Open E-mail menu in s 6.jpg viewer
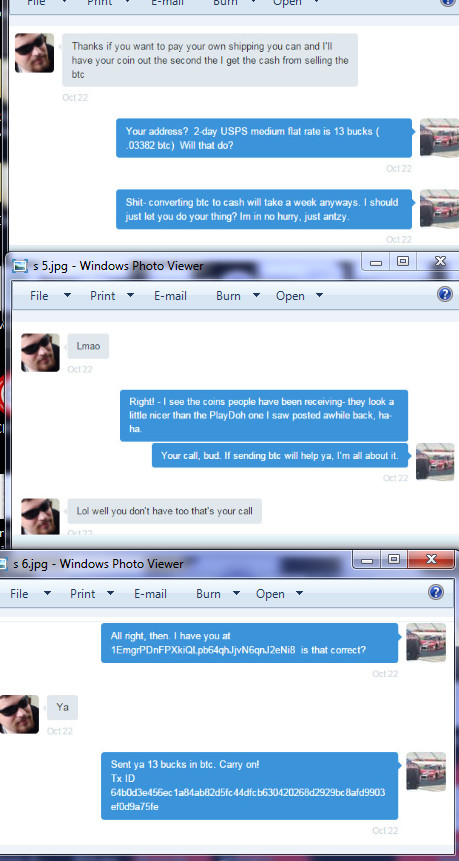Screen dimensions: 459x861 pos(150,594)
